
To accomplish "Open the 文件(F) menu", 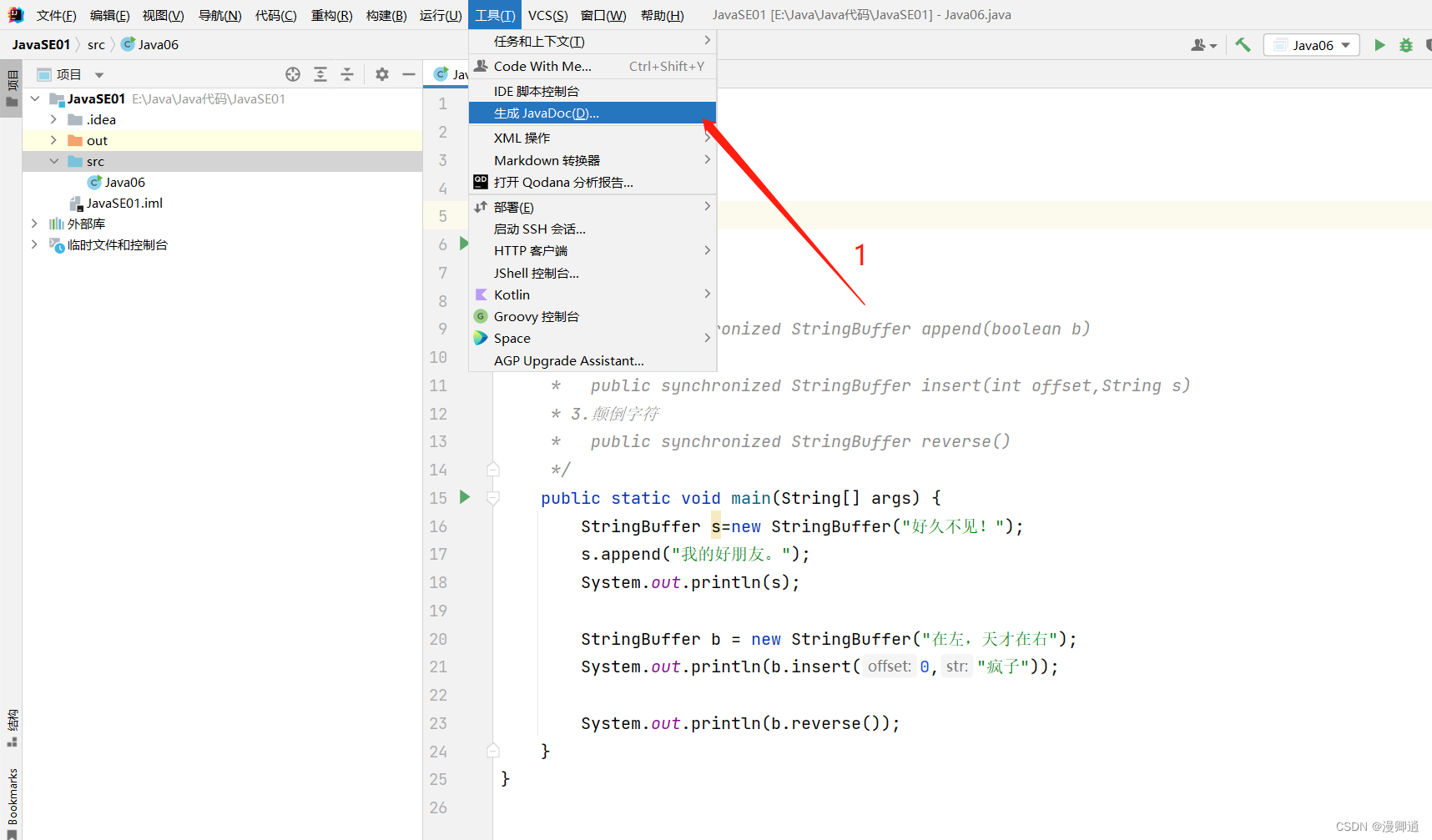I will pyautogui.click(x=56, y=15).
